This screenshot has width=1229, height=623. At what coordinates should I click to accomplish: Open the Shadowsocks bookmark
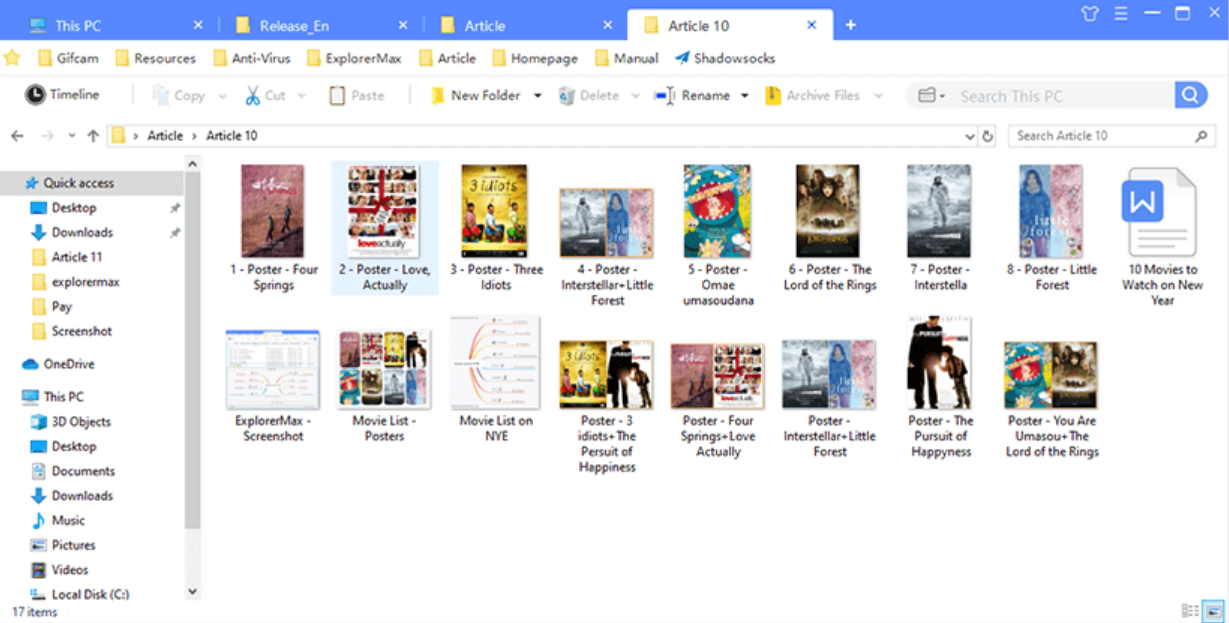click(726, 58)
